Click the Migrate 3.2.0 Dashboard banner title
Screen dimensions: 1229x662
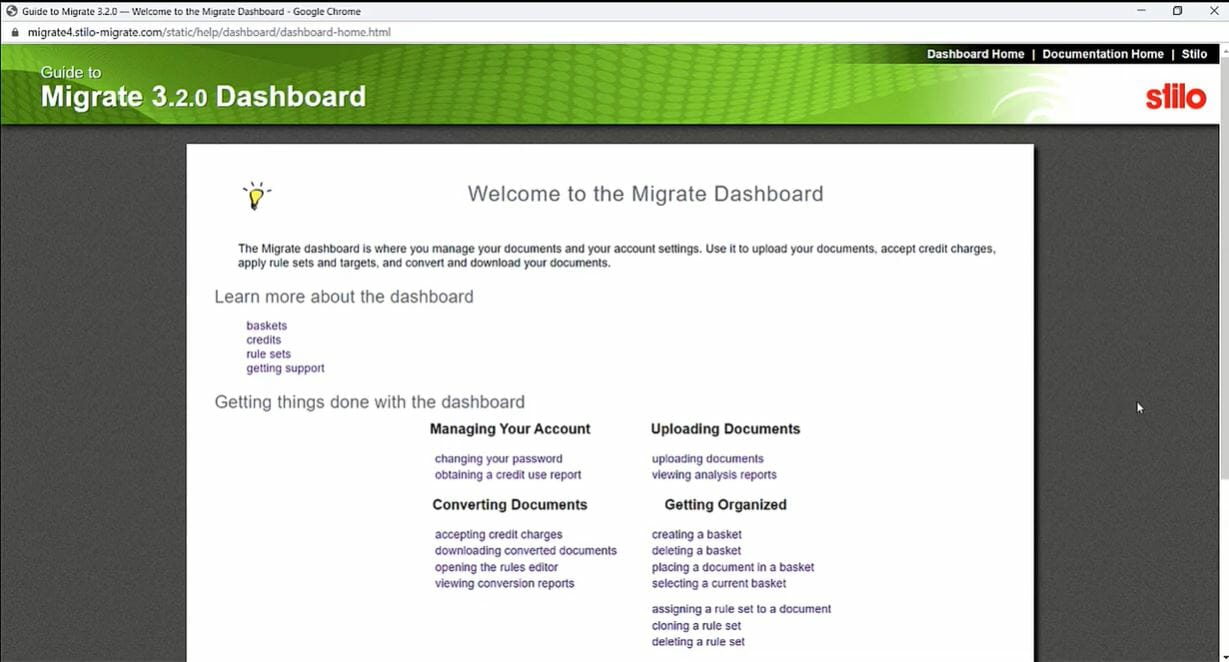(203, 96)
